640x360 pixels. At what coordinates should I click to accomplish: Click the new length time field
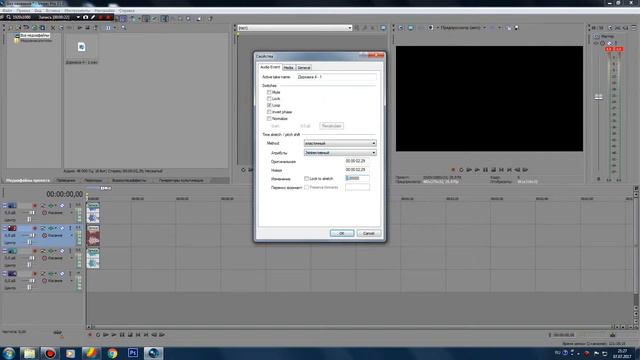[x=357, y=170]
